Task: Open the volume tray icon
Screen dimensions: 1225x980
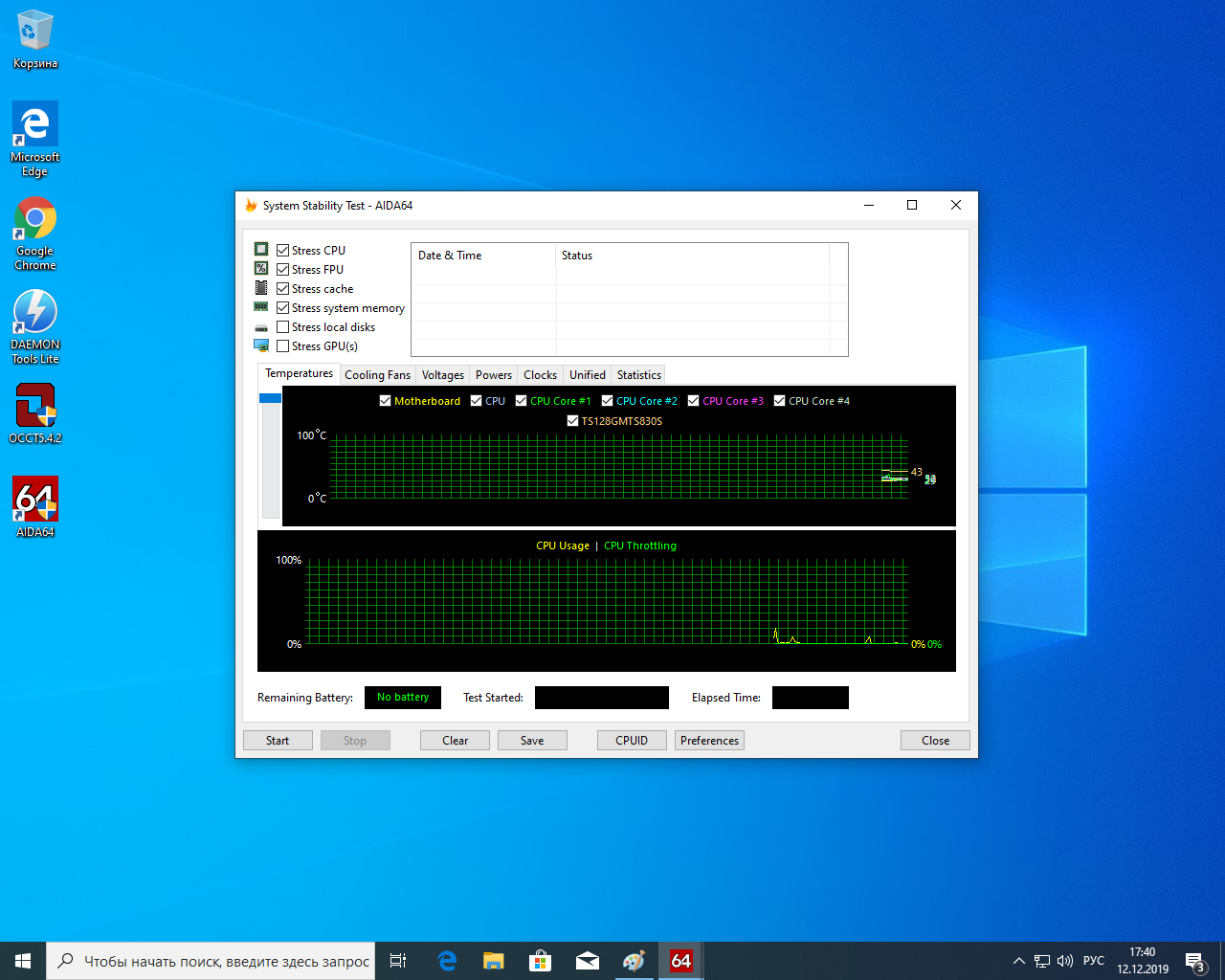Action: (1065, 961)
